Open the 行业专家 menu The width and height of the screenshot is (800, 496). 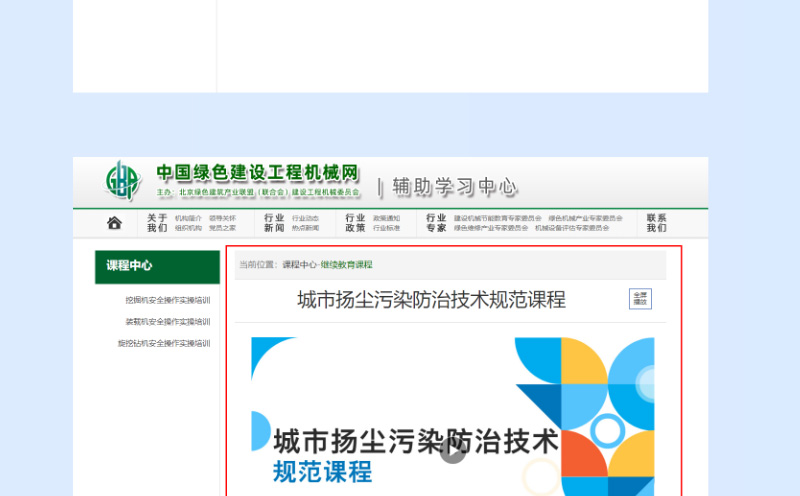tap(436, 223)
